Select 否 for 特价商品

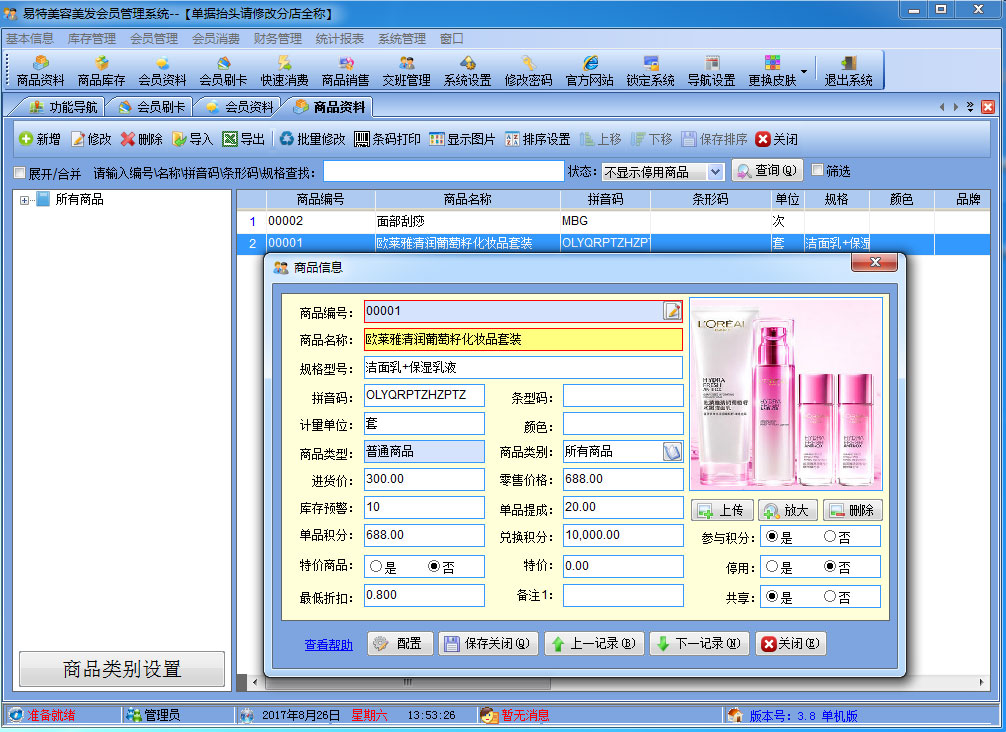pos(434,566)
